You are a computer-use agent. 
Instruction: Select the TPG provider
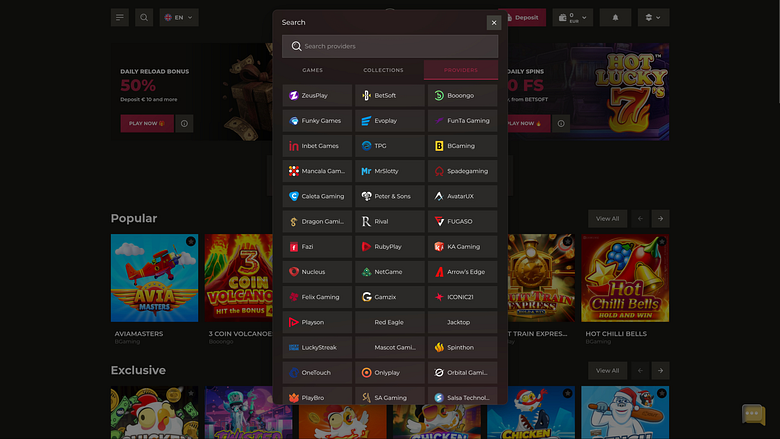[x=390, y=146]
